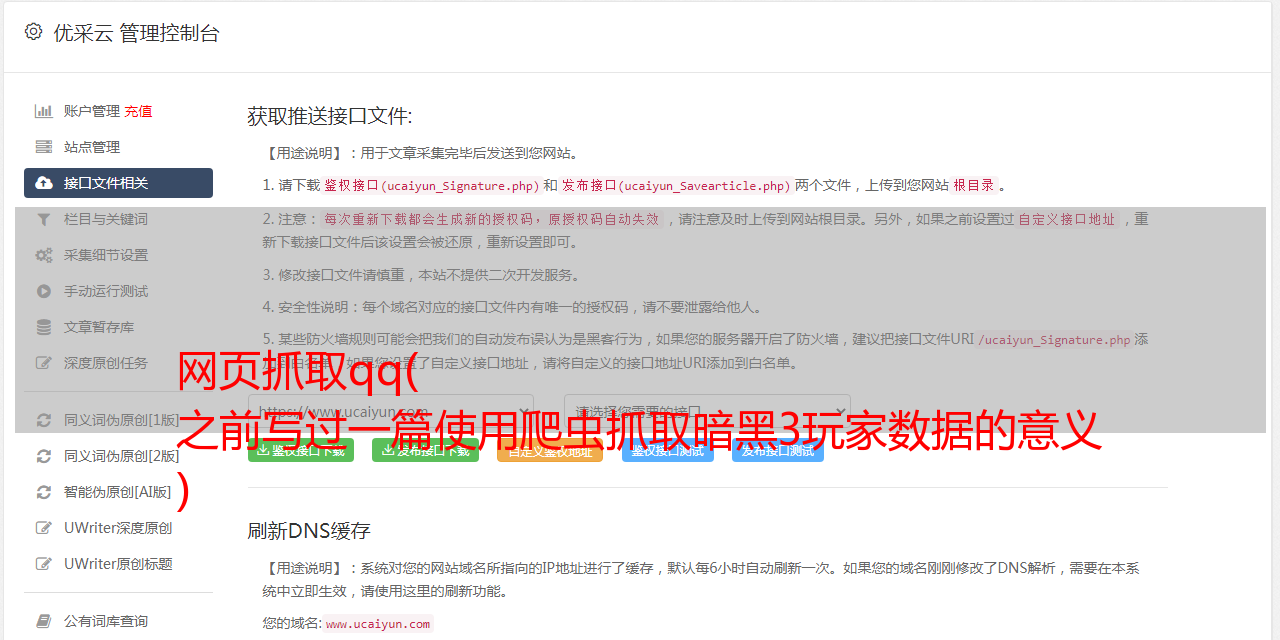Click the /ucaiyun_Signature.php URI text

click(1054, 339)
